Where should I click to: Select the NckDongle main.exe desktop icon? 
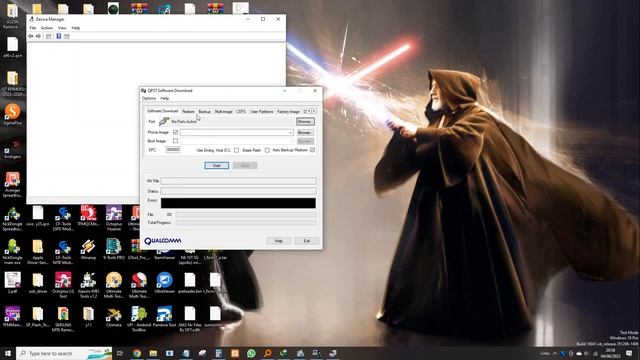(12, 252)
